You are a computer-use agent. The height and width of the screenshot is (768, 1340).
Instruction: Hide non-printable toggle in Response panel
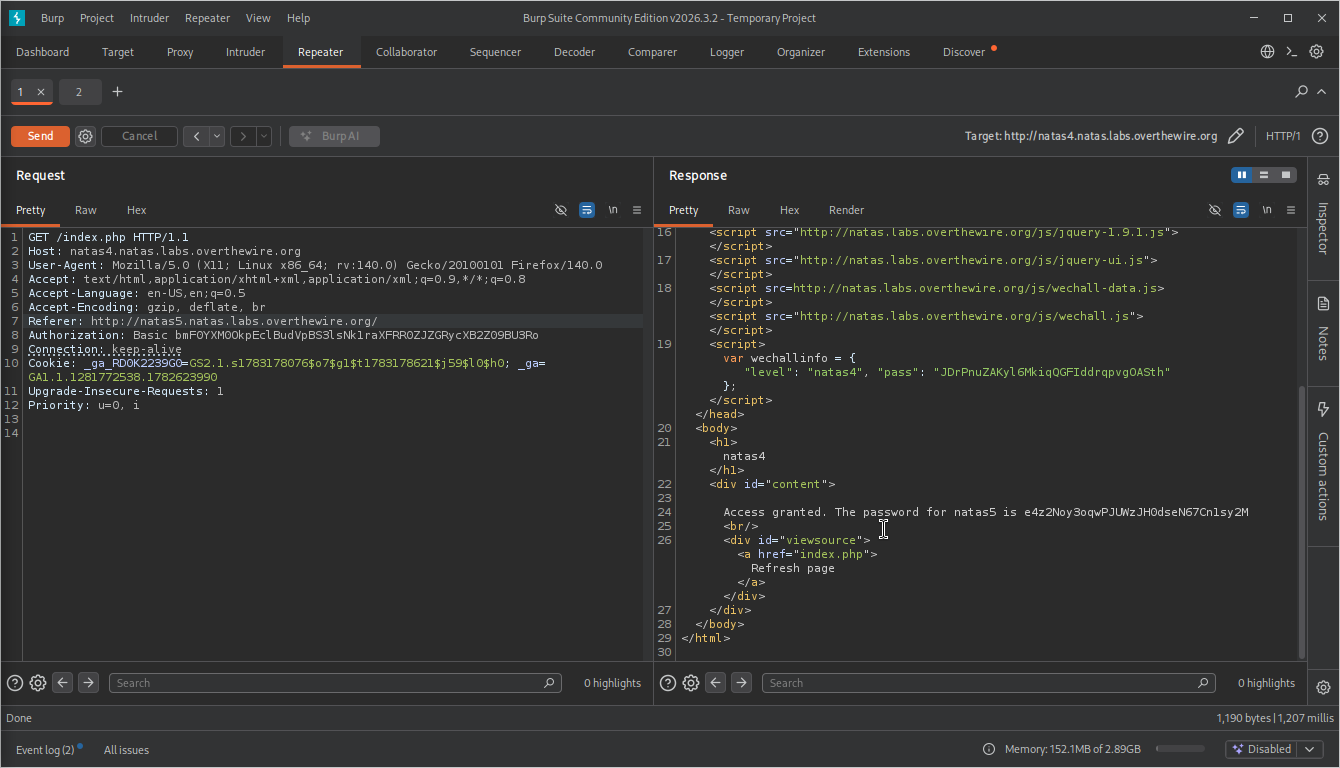1215,210
